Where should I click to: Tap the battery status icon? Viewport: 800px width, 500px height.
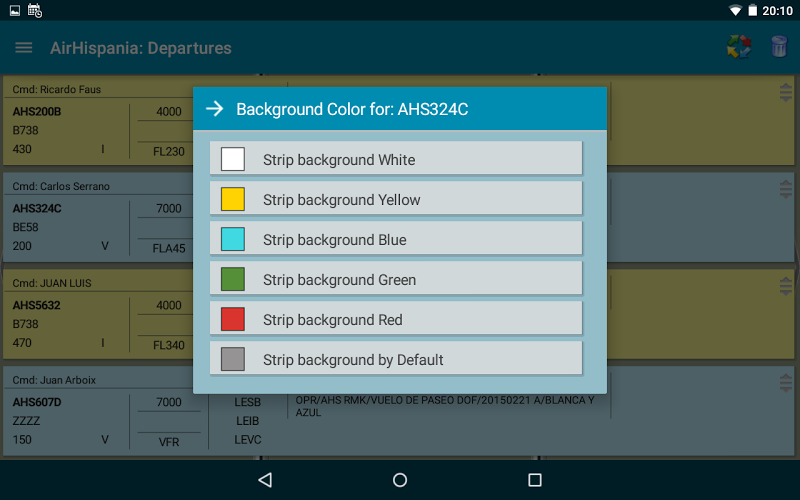753,10
